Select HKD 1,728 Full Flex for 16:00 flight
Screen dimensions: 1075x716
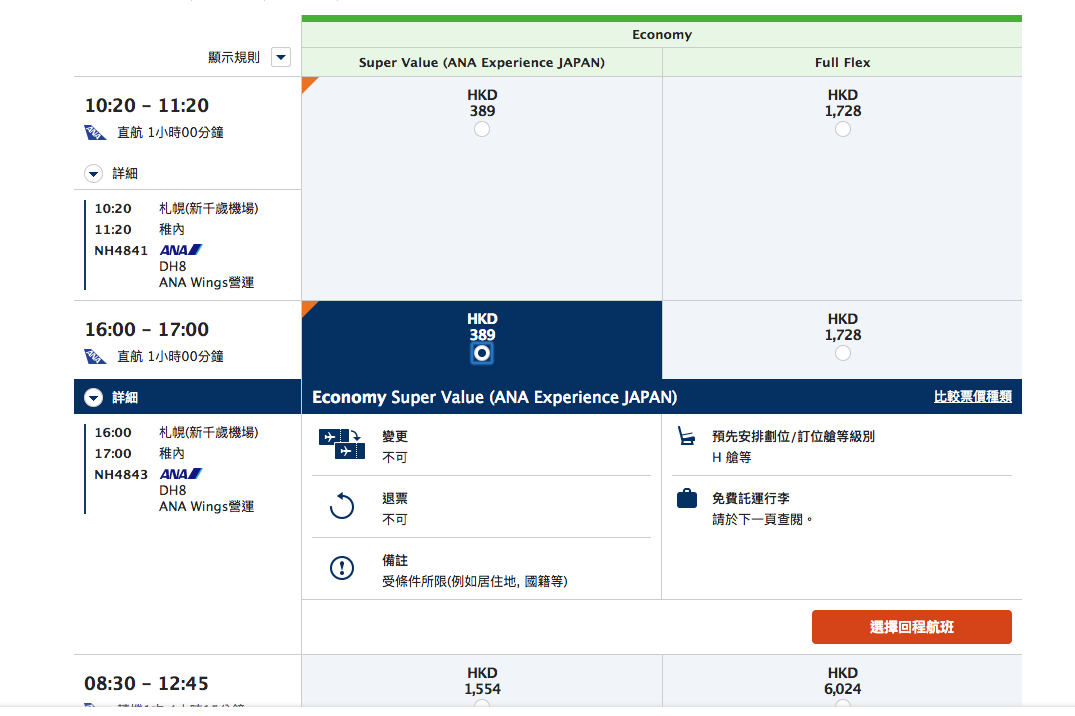click(843, 353)
